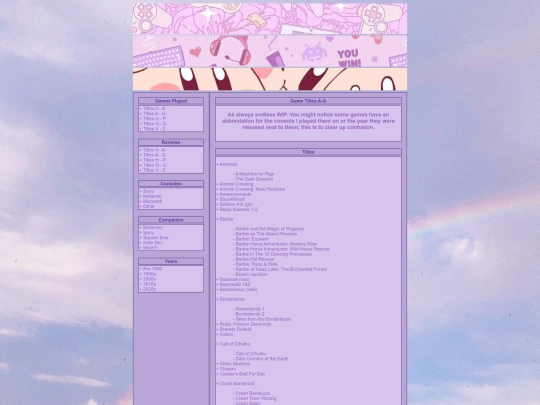The height and width of the screenshot is (405, 540).
Task: Open Titles A - G under Games Played
Action: [x=154, y=113]
